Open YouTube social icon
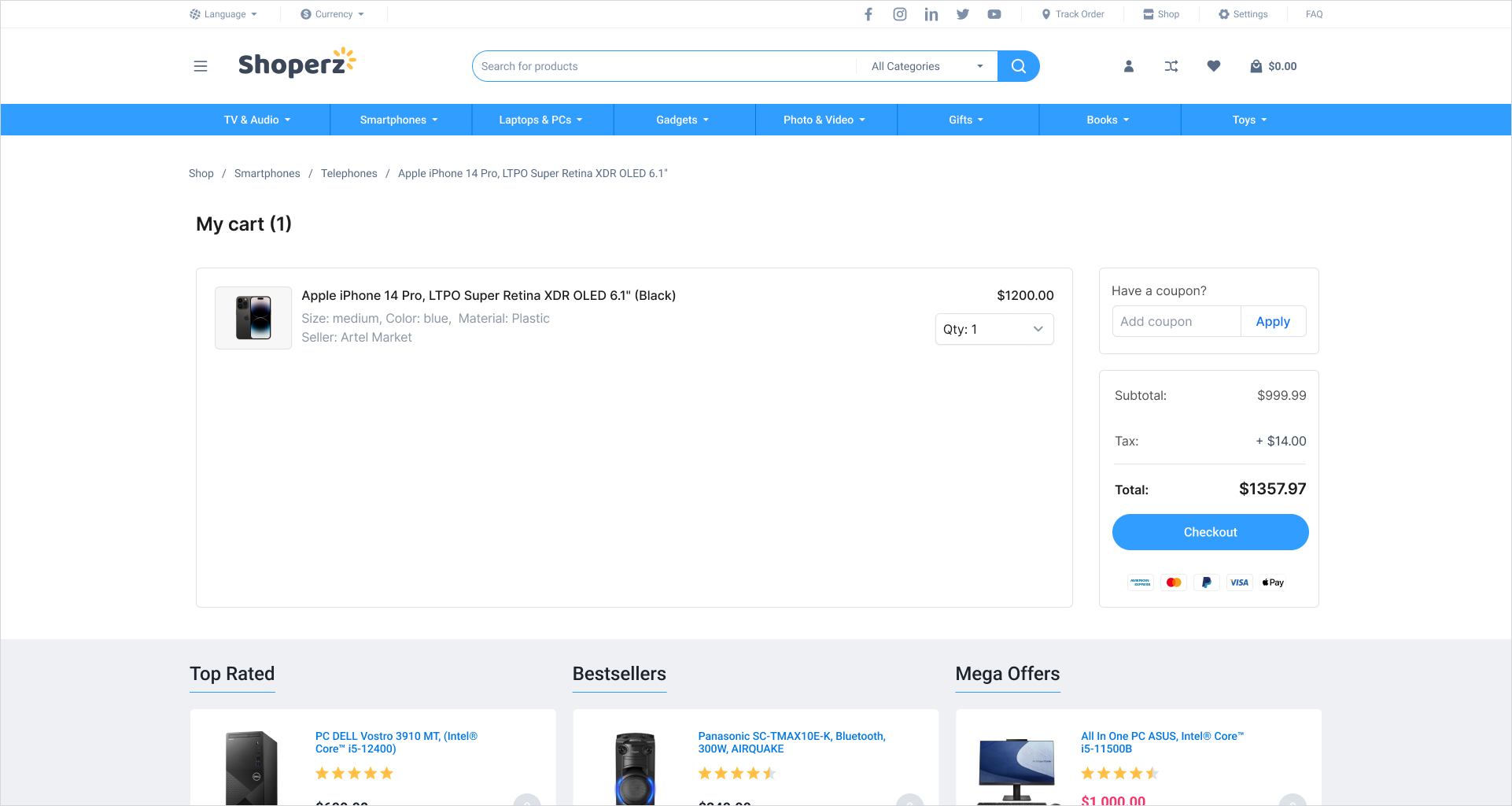1512x806 pixels. coord(994,14)
